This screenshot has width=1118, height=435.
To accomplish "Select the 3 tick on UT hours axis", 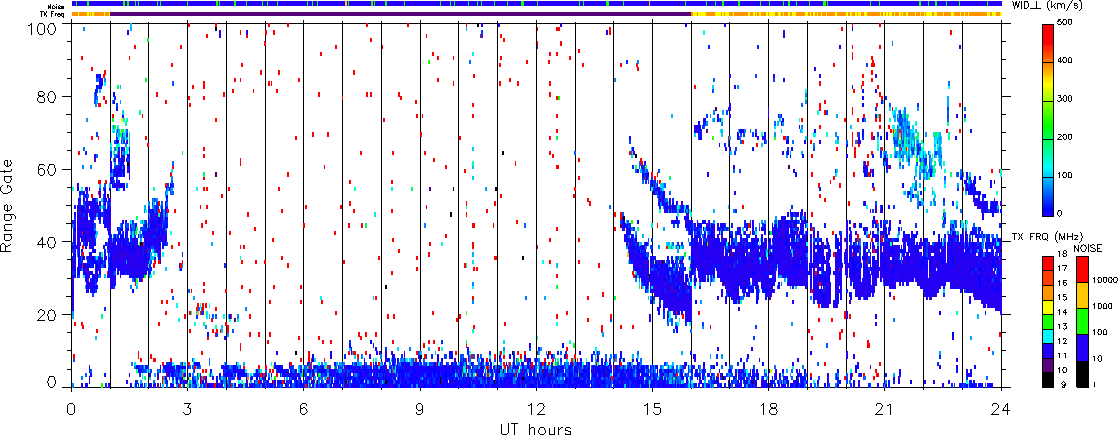I will [x=188, y=409].
